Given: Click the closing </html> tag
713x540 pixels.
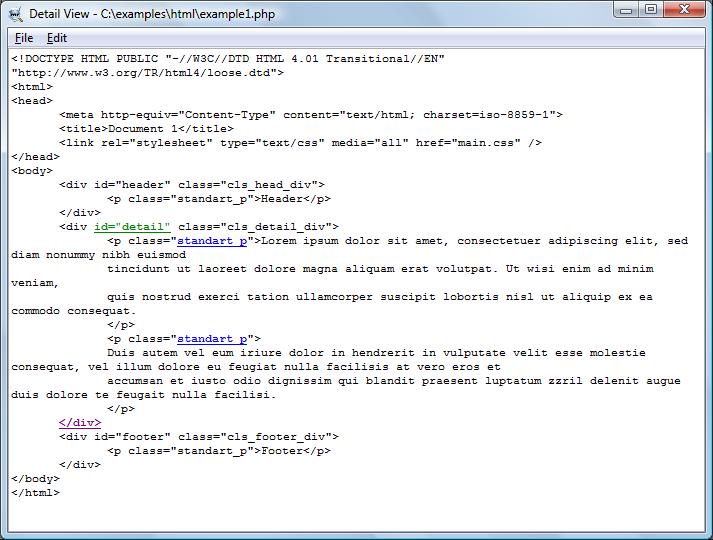Looking at the screenshot, I should pos(35,493).
